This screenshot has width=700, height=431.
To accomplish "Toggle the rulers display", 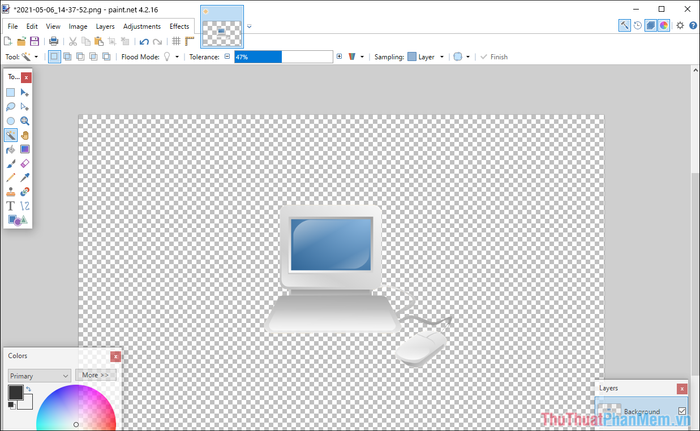I will click(190, 42).
